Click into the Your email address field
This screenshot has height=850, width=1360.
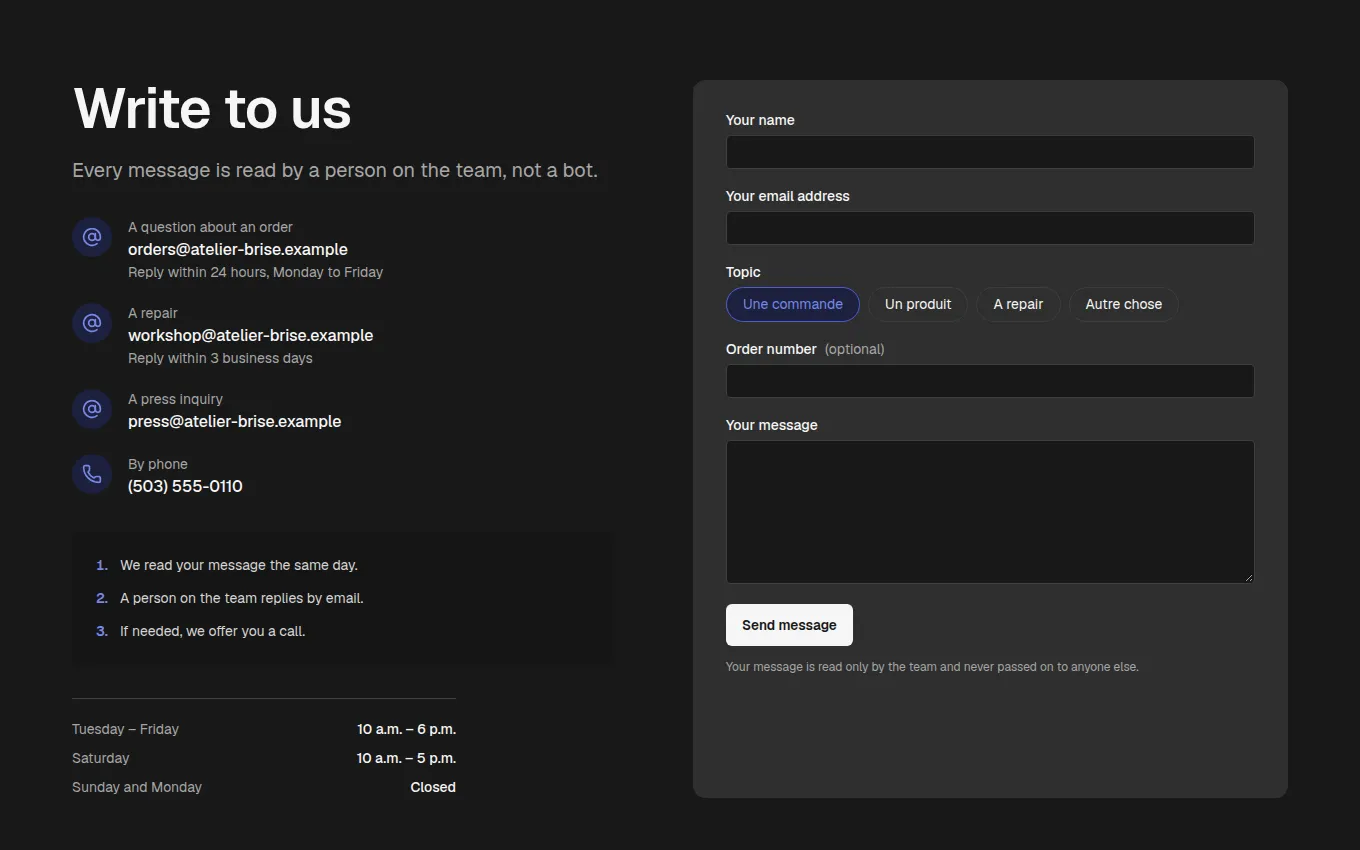click(990, 228)
